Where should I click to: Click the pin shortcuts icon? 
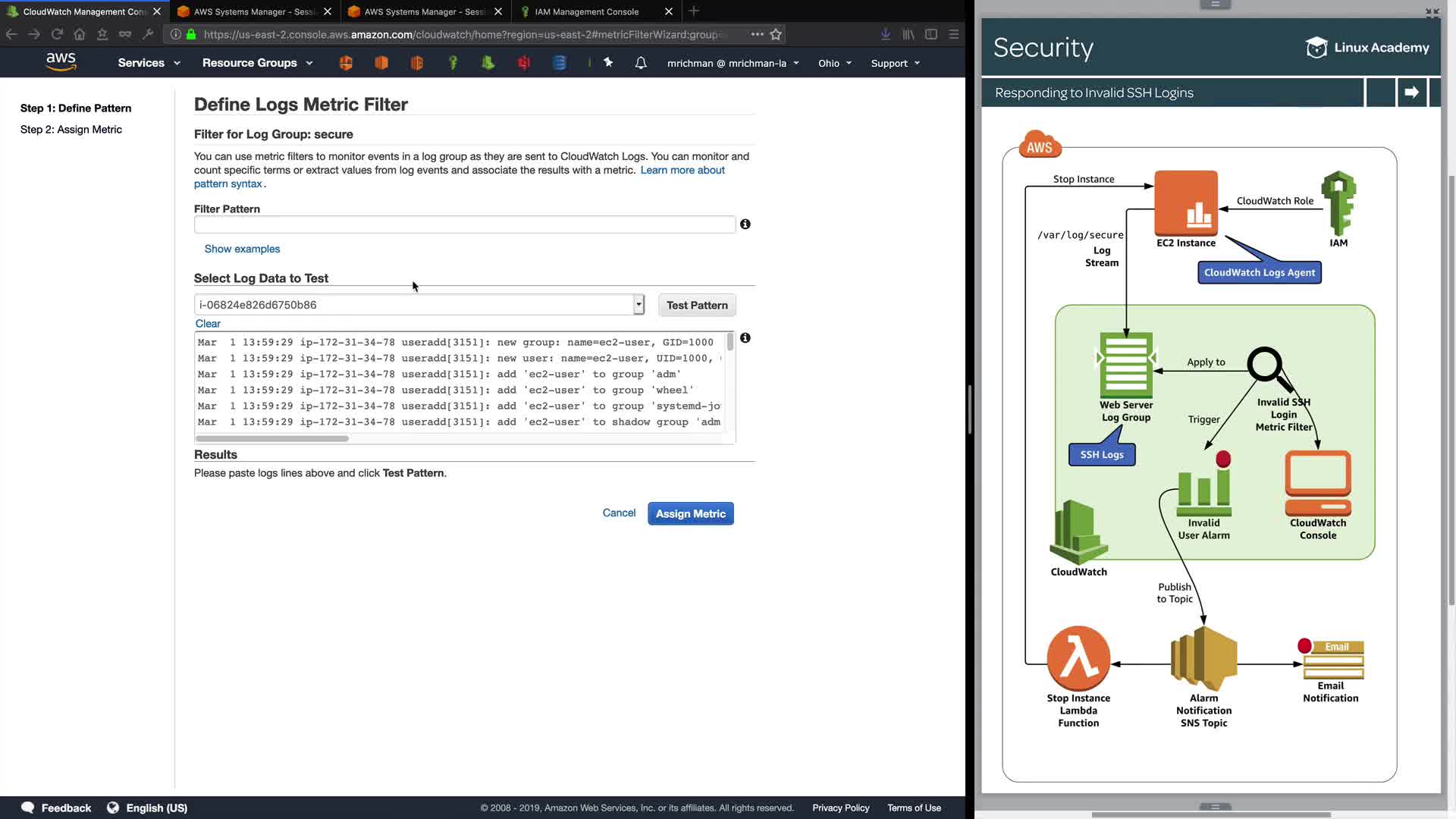(x=608, y=63)
